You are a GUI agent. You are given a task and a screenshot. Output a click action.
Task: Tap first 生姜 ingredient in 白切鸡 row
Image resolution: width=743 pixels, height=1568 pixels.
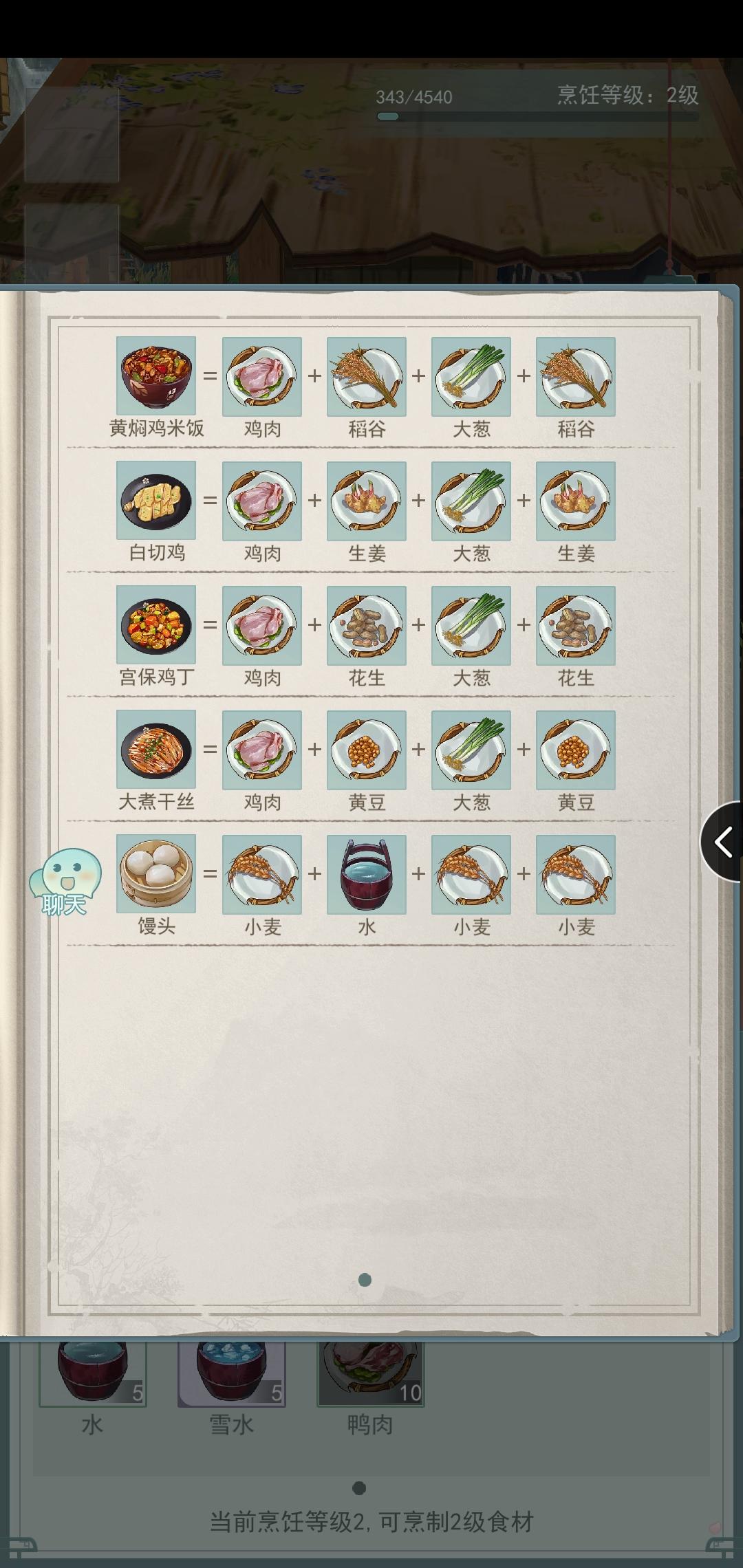(367, 501)
